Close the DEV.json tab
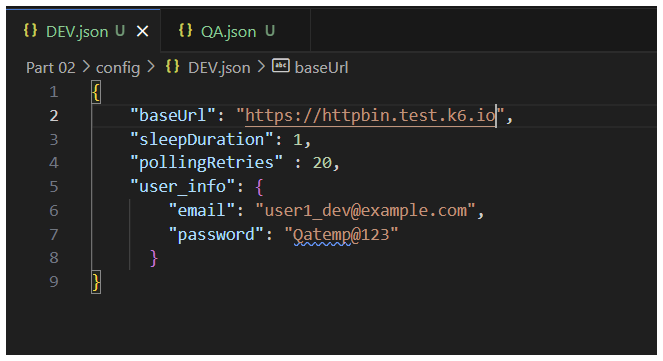Screen dimensions: 663x361 point(142,31)
